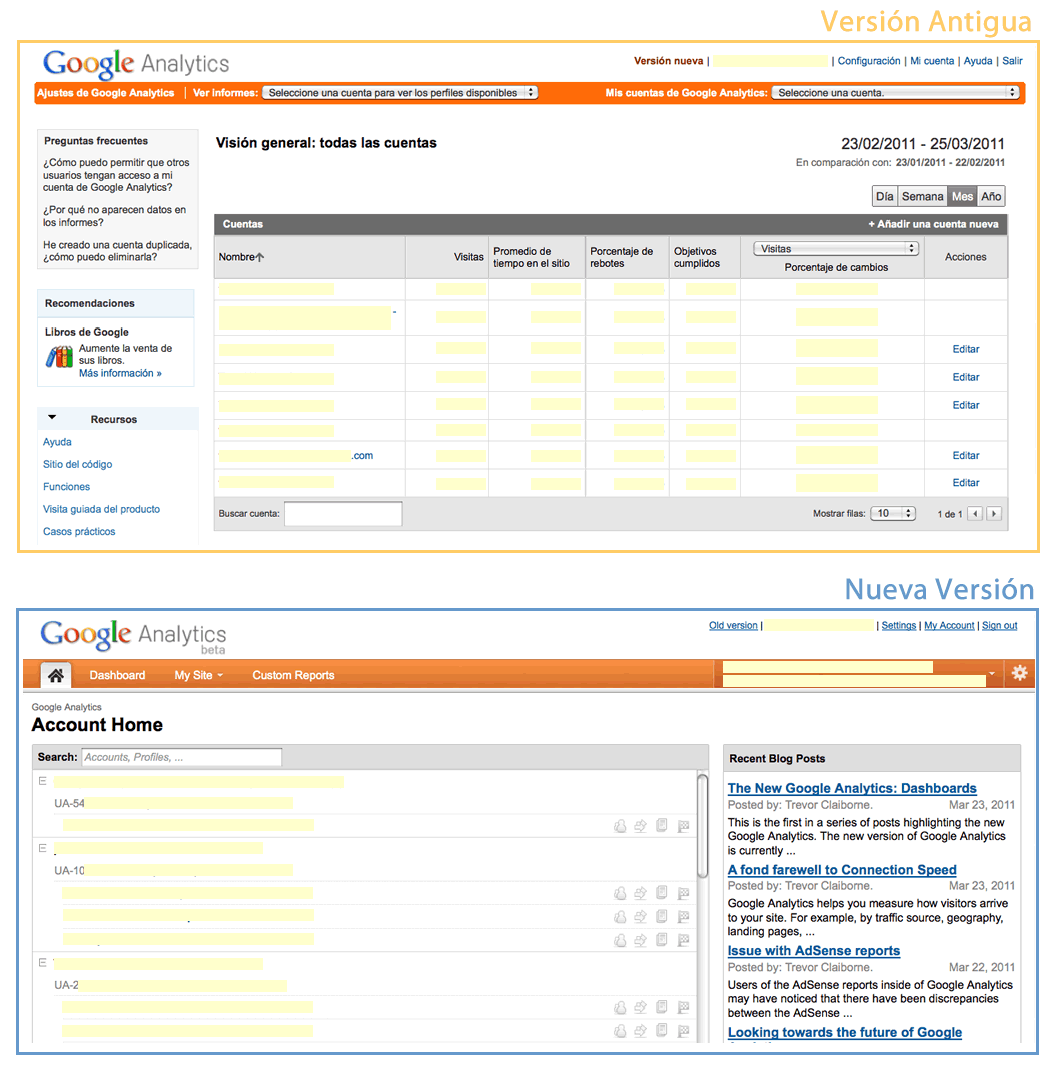Click goals flag icon under UA-54
The width and height of the screenshot is (1054, 1065).
[683, 826]
